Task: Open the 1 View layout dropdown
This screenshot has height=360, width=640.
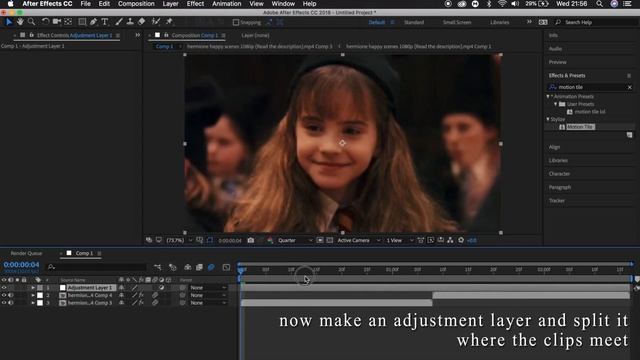Action: (x=400, y=240)
